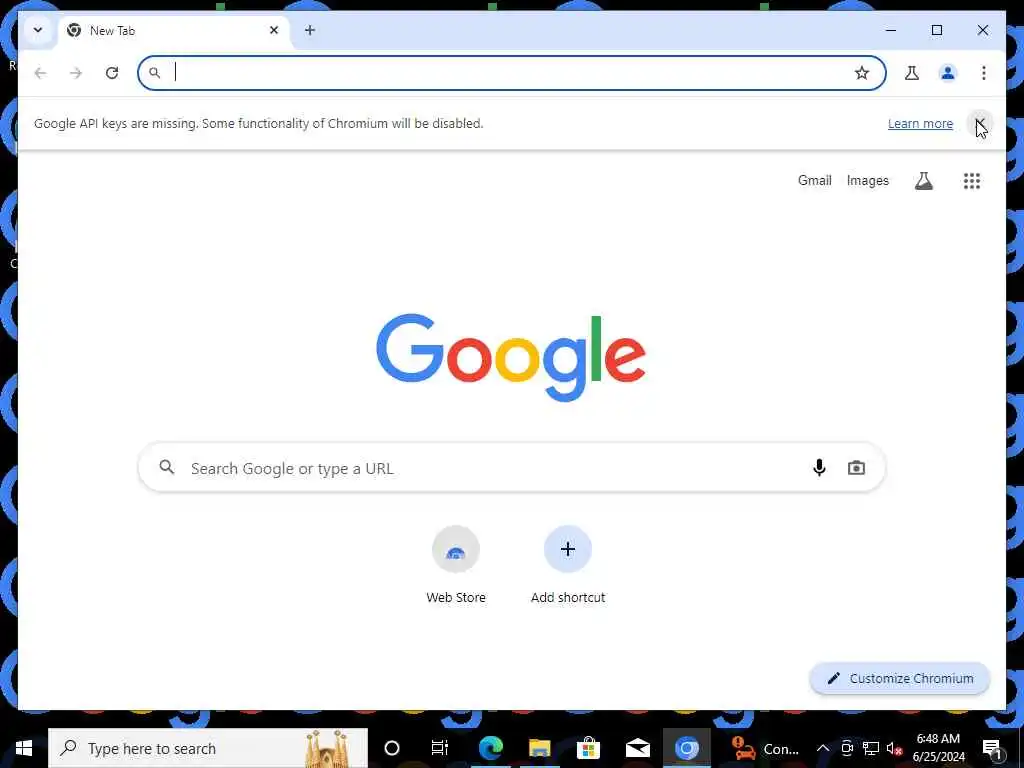
Task: Open a new tab with the plus button
Action: click(x=310, y=30)
